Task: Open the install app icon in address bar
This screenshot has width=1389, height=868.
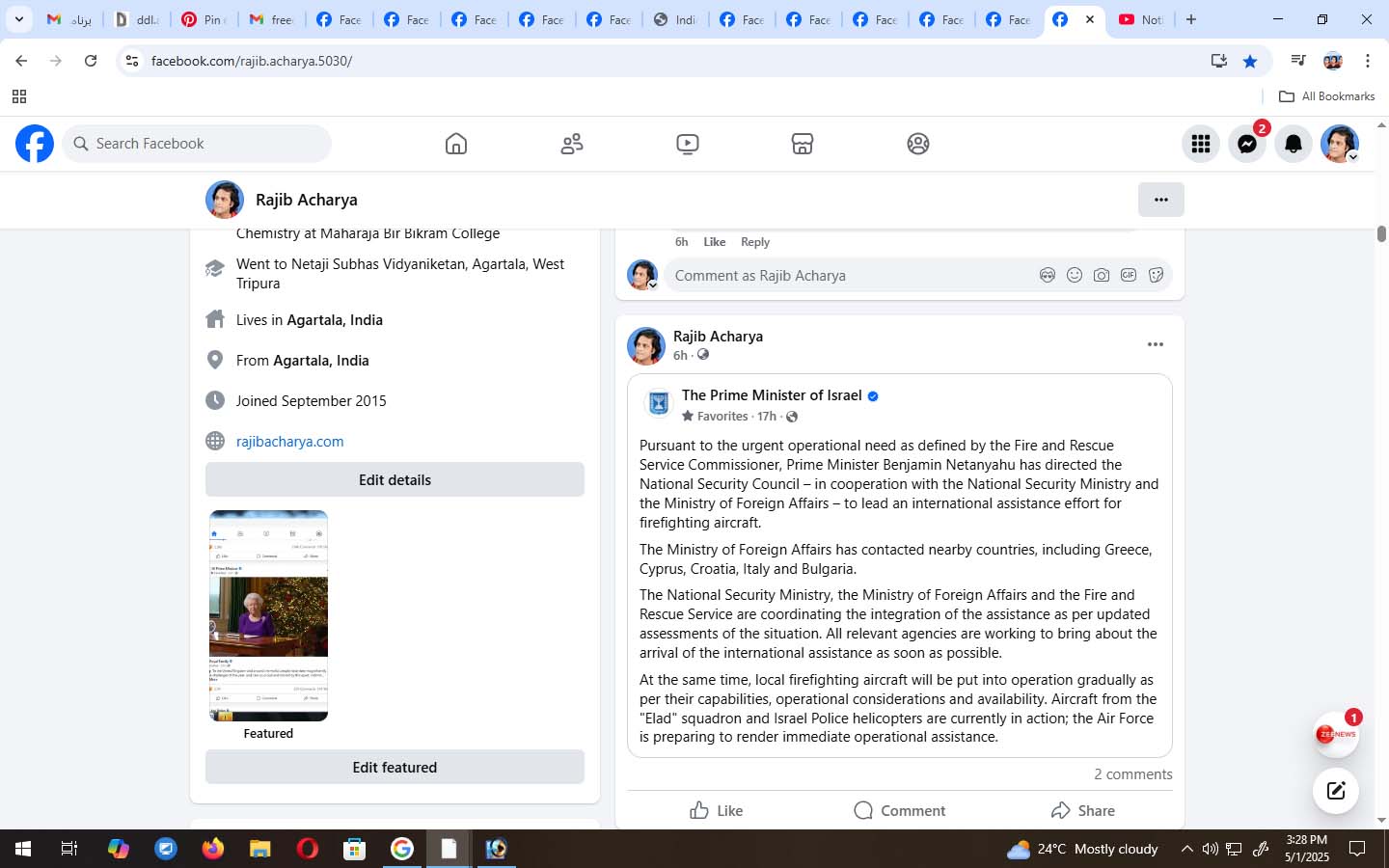Action: (1219, 61)
